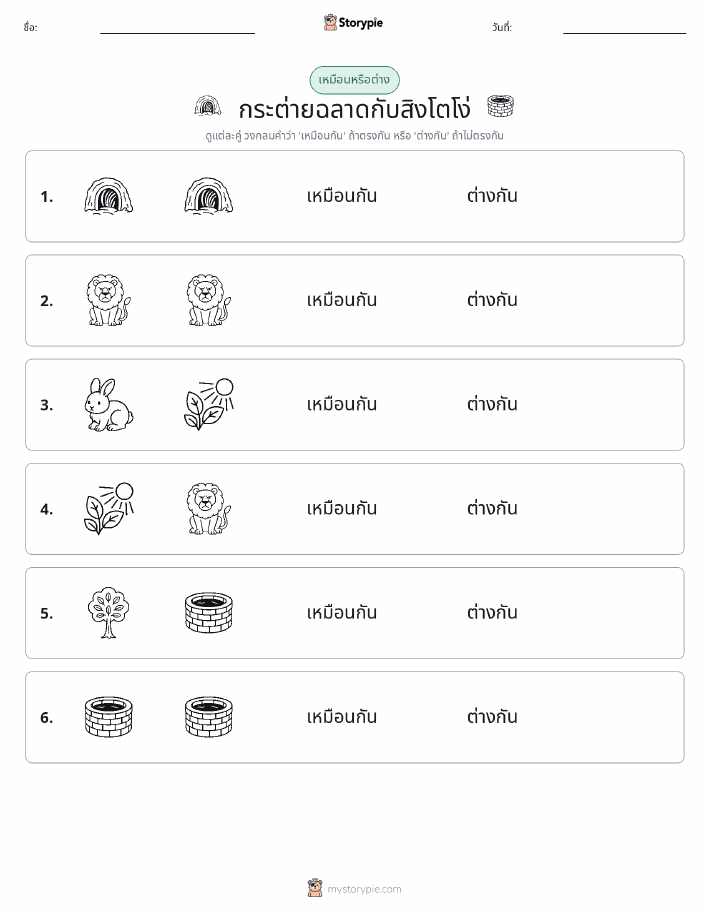Viewport: 709px width, 917px height.
Task: Select ต่างกัน for row 5
Action: [492, 612]
